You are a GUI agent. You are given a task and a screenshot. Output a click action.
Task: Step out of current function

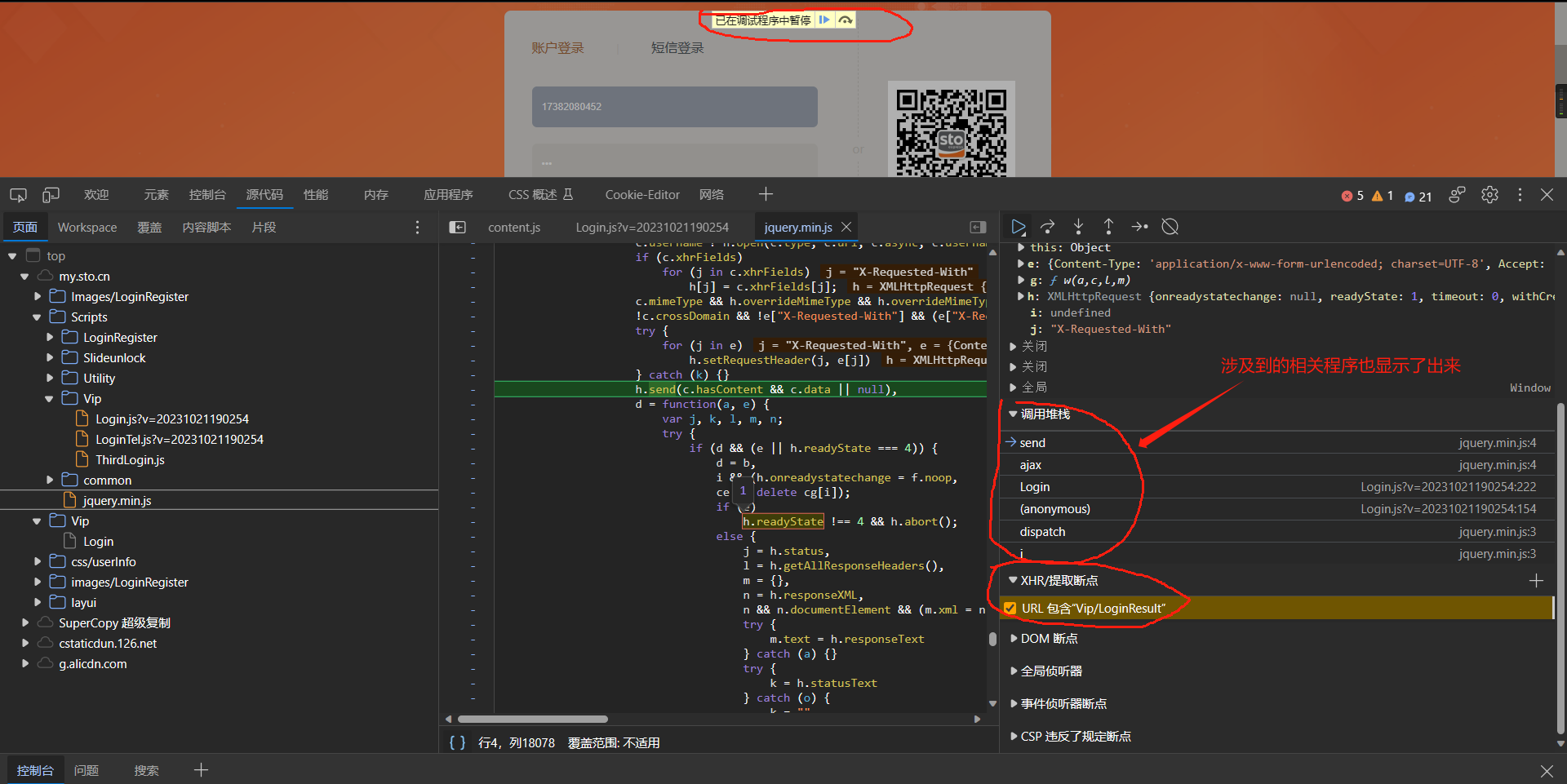pyautogui.click(x=1108, y=227)
